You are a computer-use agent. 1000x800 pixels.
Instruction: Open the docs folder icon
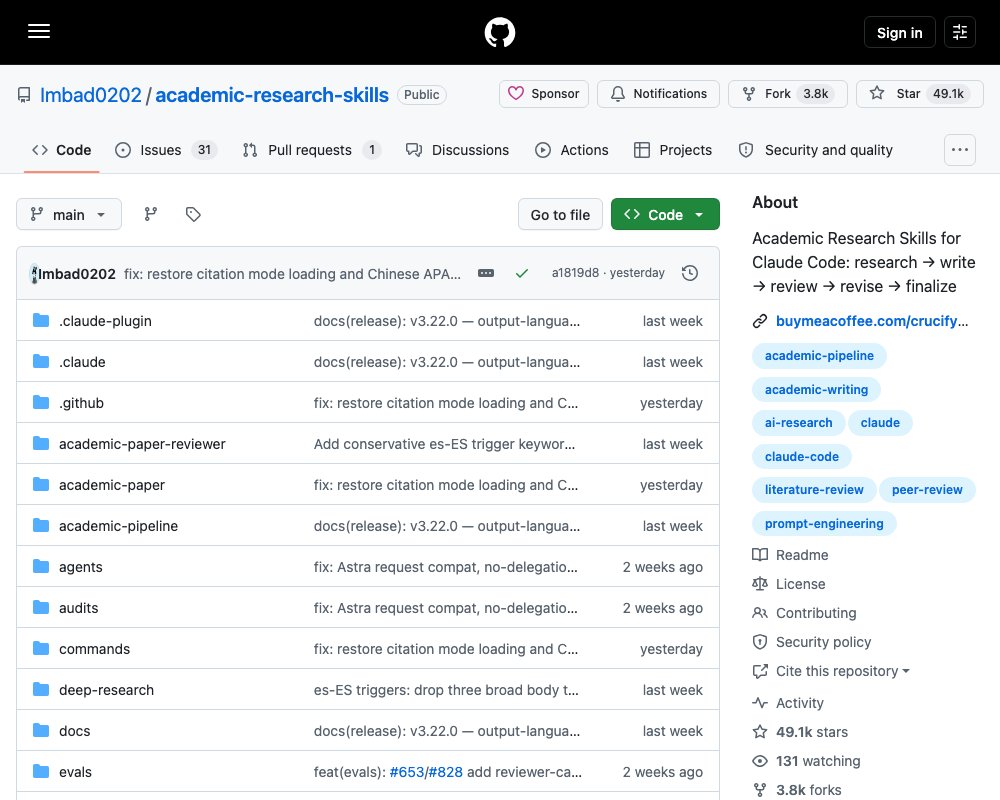point(41,730)
